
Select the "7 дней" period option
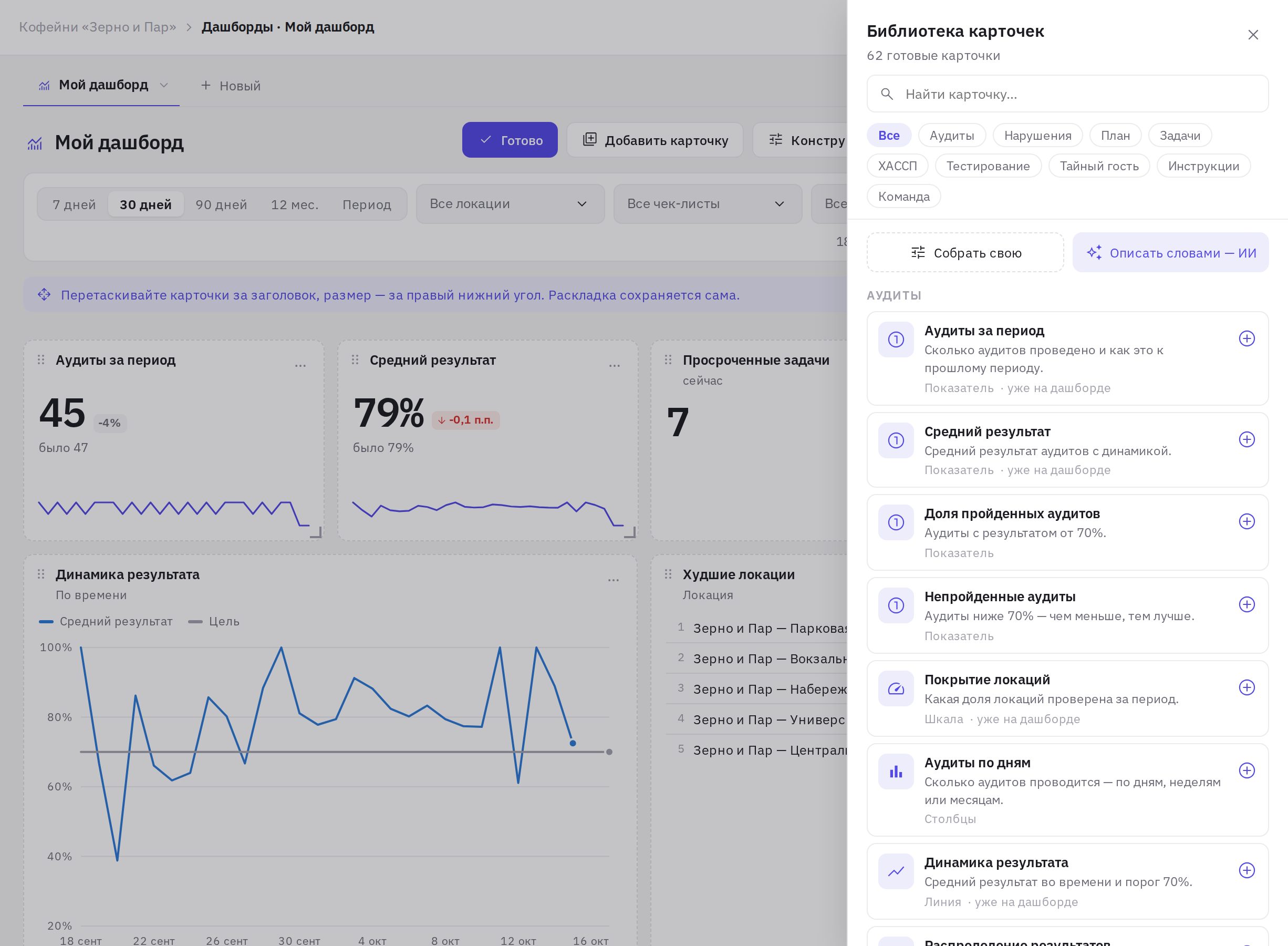pyautogui.click(x=74, y=204)
